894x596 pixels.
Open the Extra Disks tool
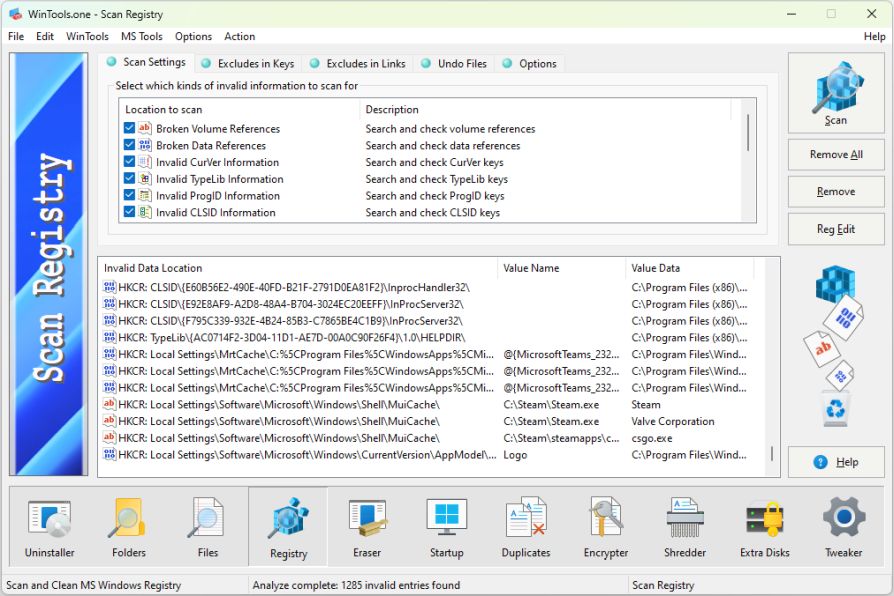click(x=765, y=528)
